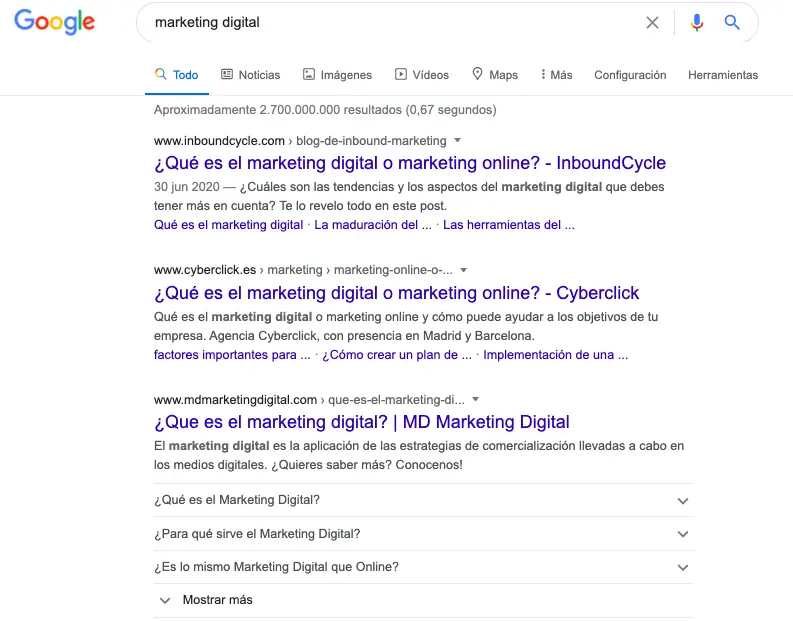Screen dimensions: 793x621
Task: Switch to the Imágenes tab
Action: [x=337, y=75]
